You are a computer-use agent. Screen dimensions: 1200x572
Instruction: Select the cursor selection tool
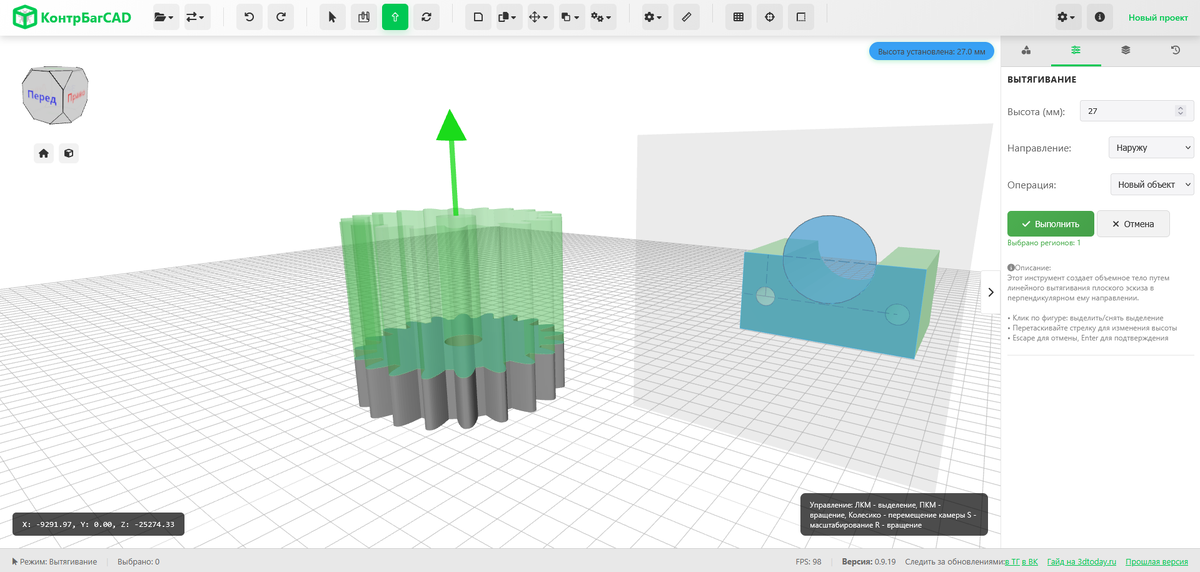point(333,17)
